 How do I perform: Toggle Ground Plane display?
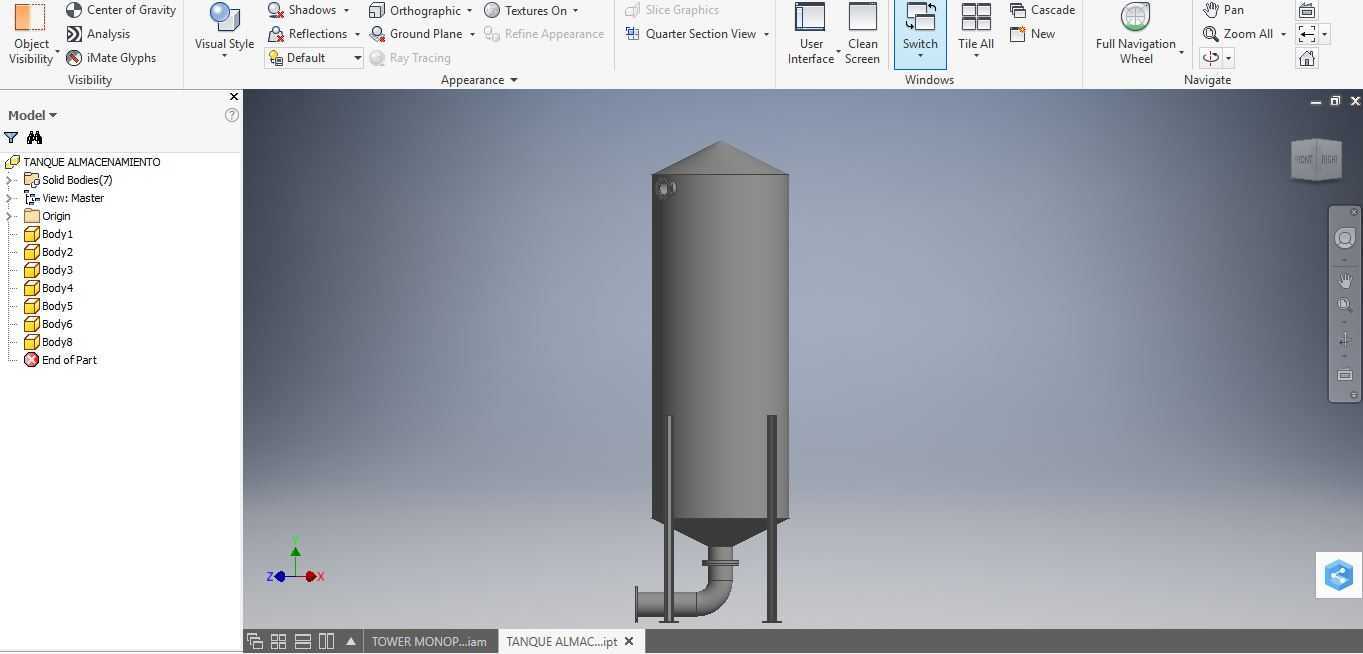(x=416, y=34)
